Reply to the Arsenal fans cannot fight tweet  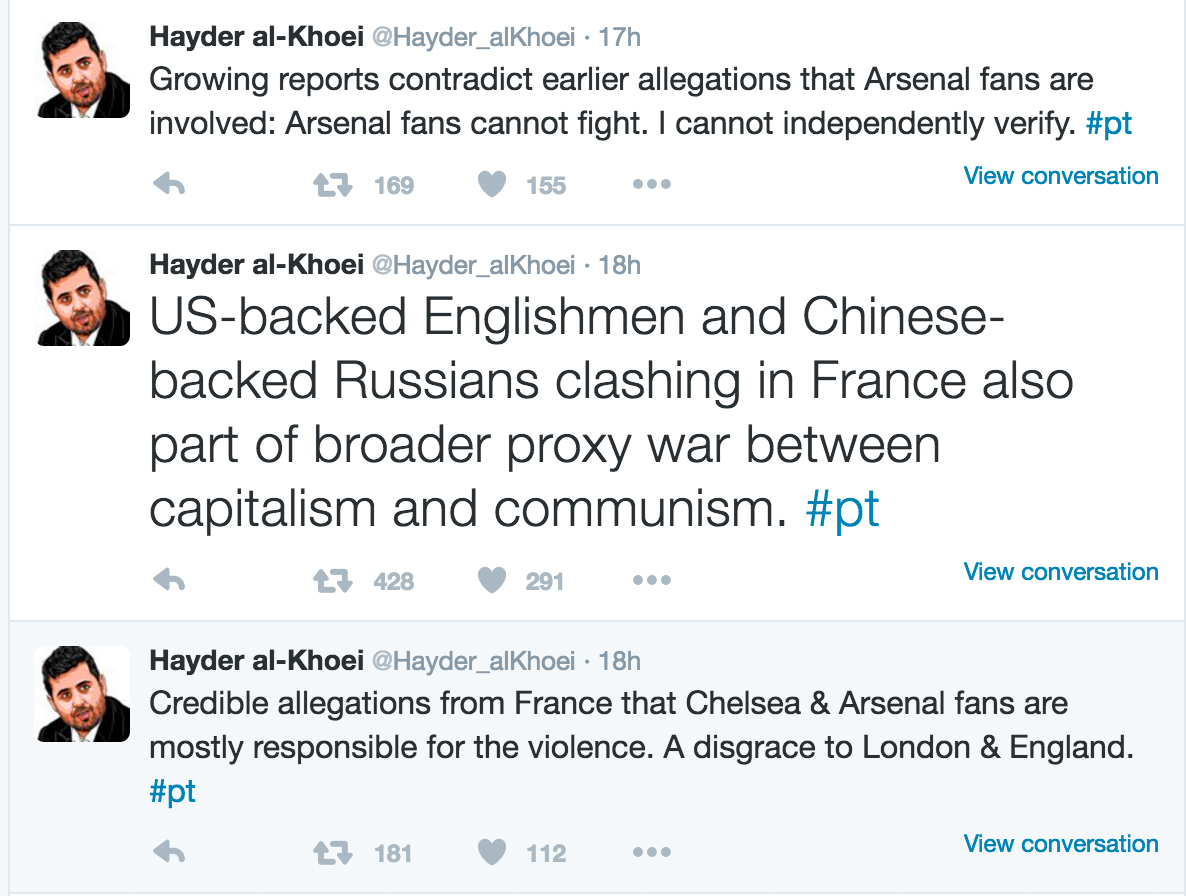(169, 185)
